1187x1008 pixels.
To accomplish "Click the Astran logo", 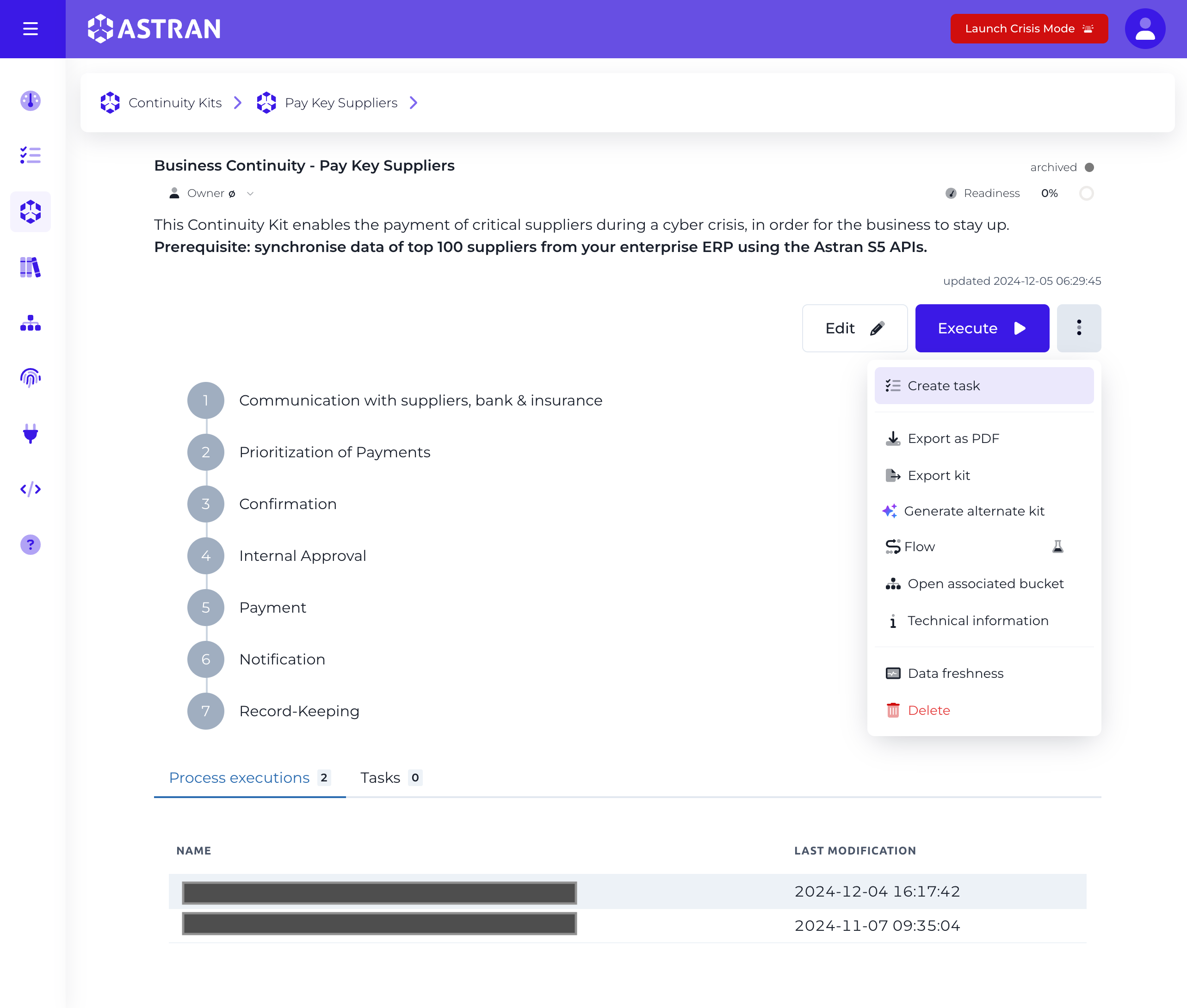I will click(154, 29).
